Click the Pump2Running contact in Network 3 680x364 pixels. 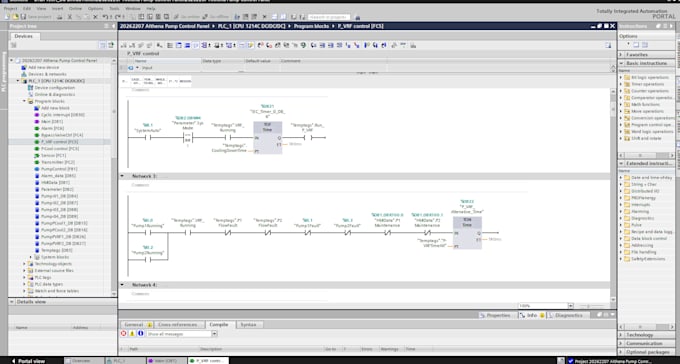click(147, 259)
